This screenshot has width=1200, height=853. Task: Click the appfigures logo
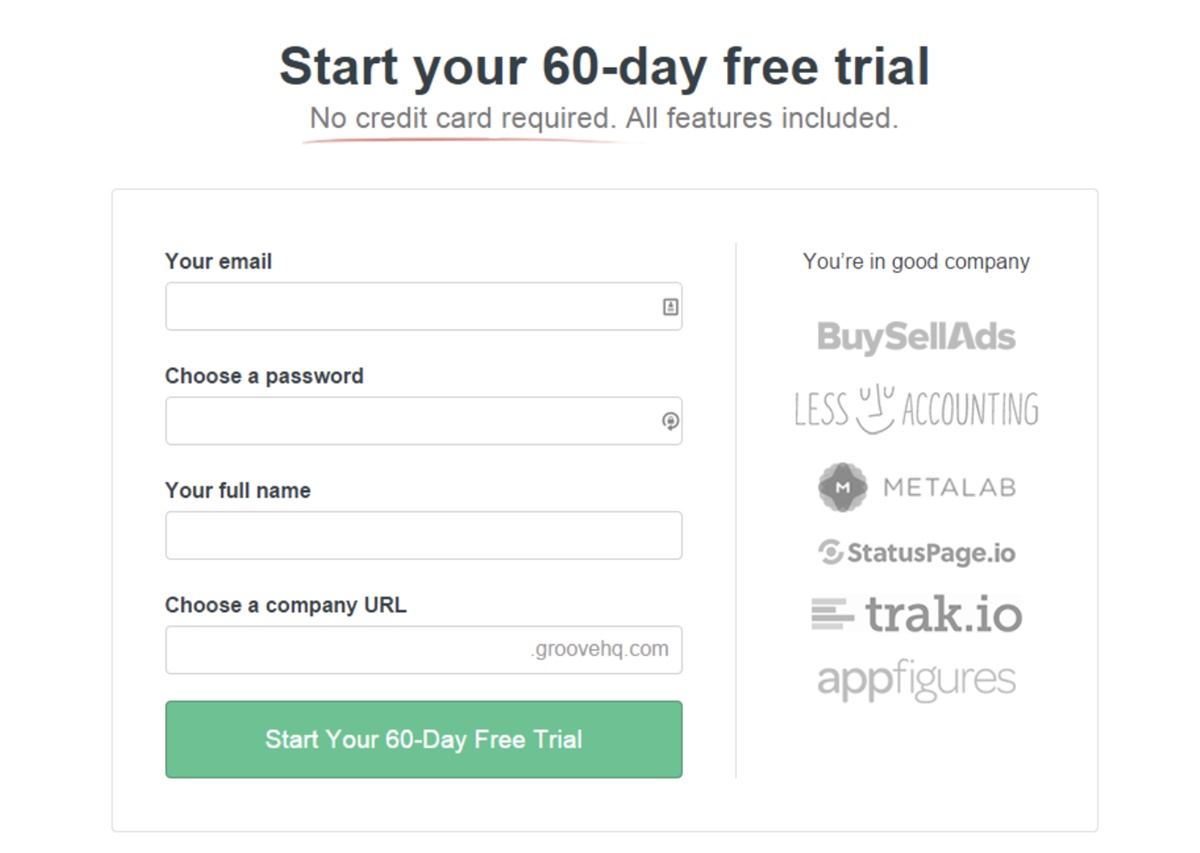(916, 681)
